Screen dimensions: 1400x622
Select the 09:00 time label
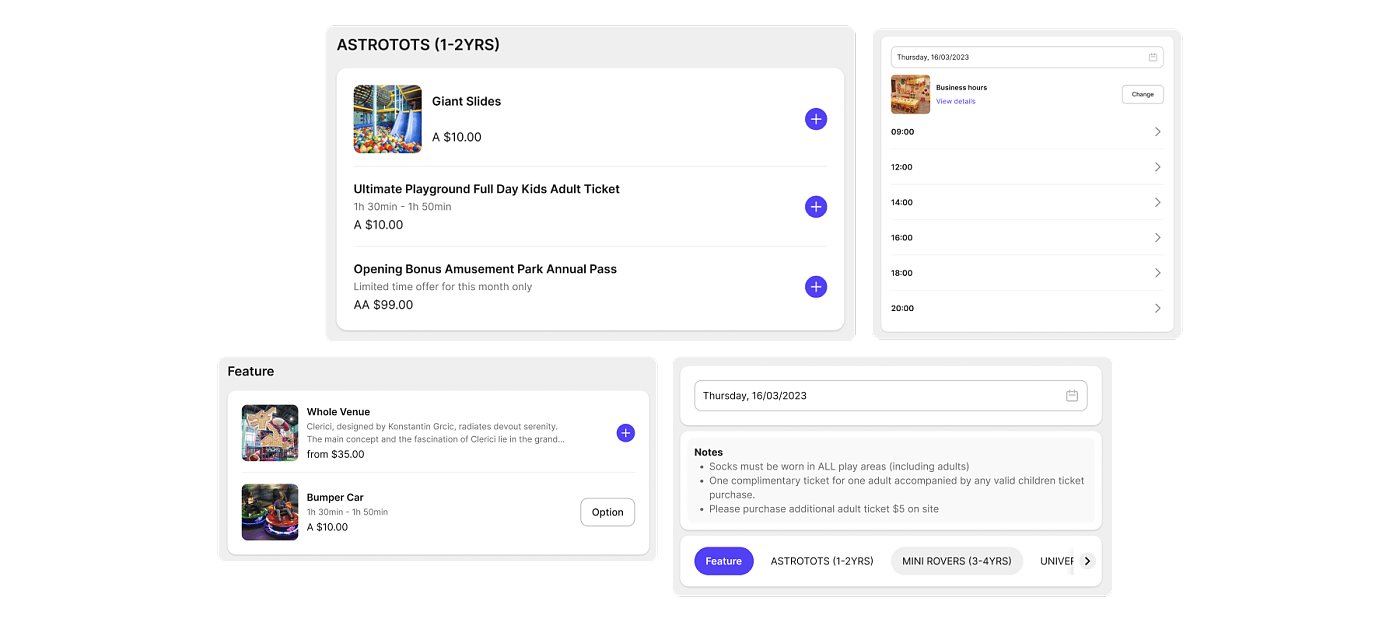[902, 132]
